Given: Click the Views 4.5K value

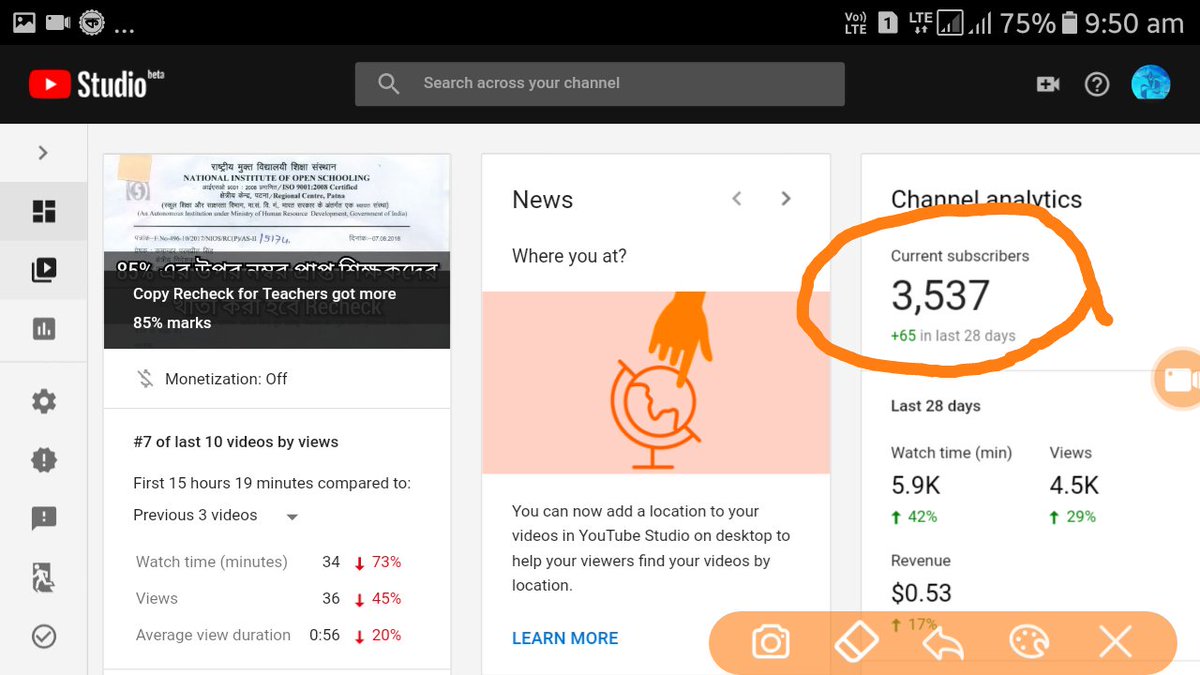Looking at the screenshot, I should click(x=1074, y=485).
